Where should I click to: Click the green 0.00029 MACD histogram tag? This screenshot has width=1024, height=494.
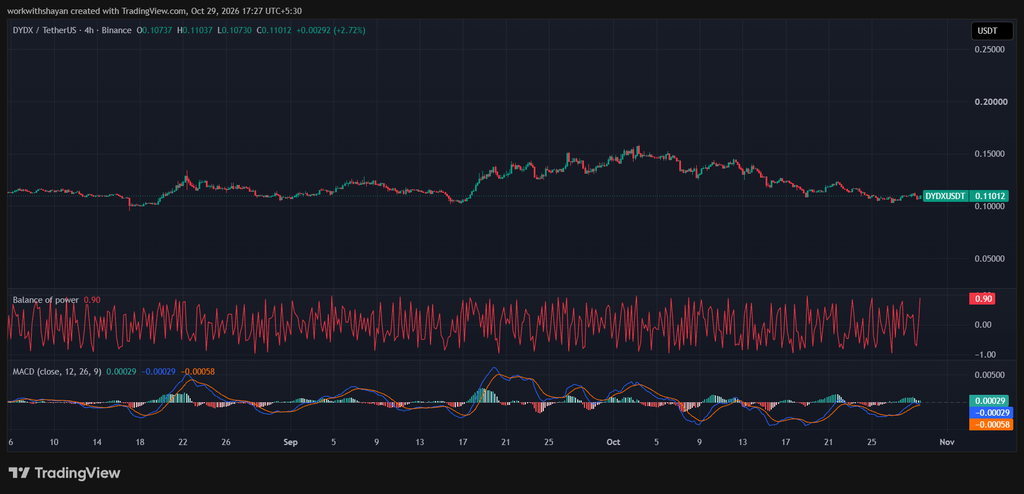(x=989, y=401)
